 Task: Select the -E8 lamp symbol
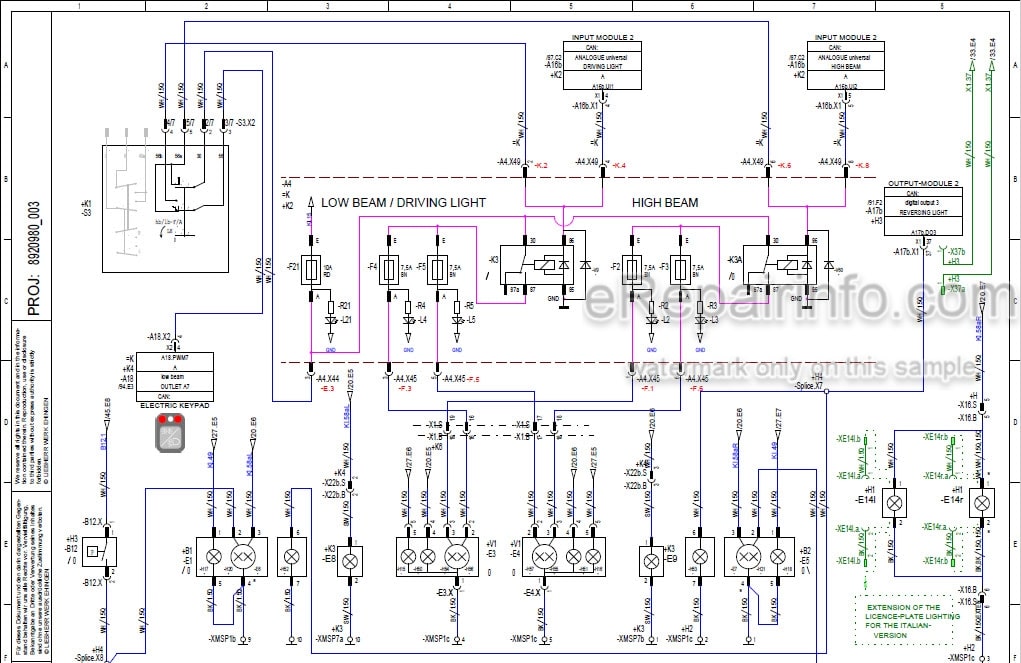click(350, 561)
